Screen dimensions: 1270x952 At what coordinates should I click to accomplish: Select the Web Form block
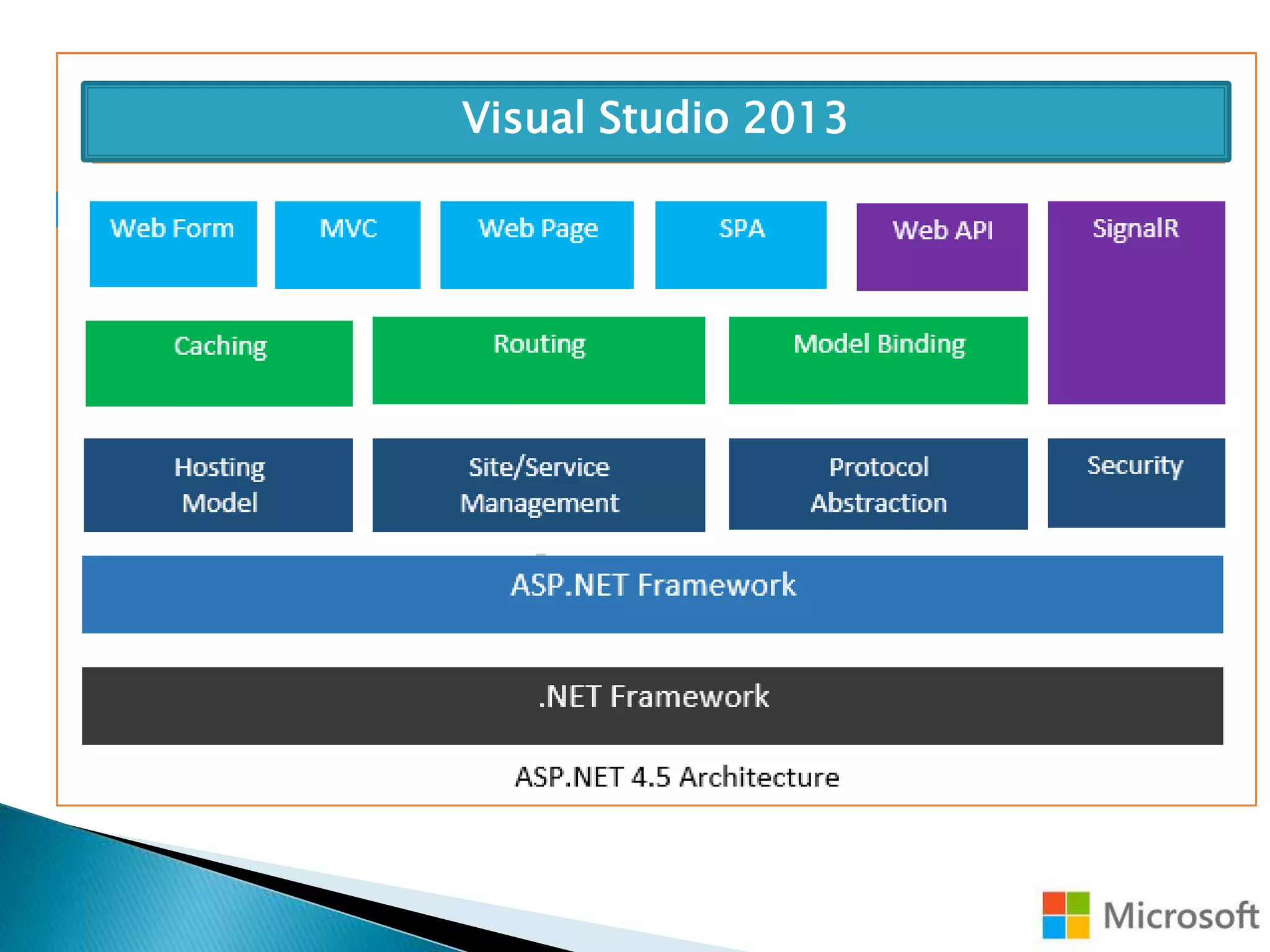(173, 244)
